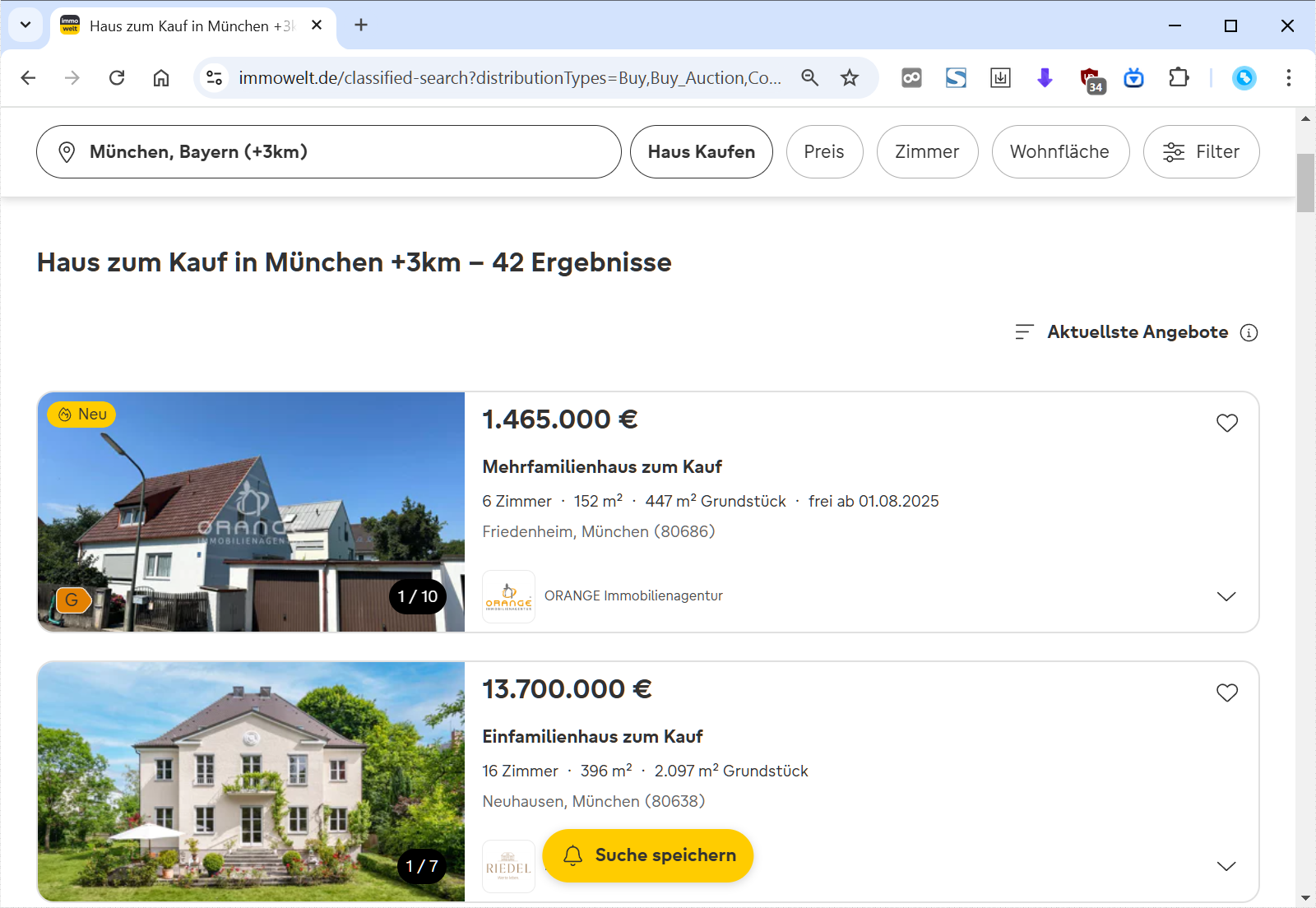Screen dimensions: 1316x908
Task: Open the Filter options button
Action: pyautogui.click(x=1201, y=152)
